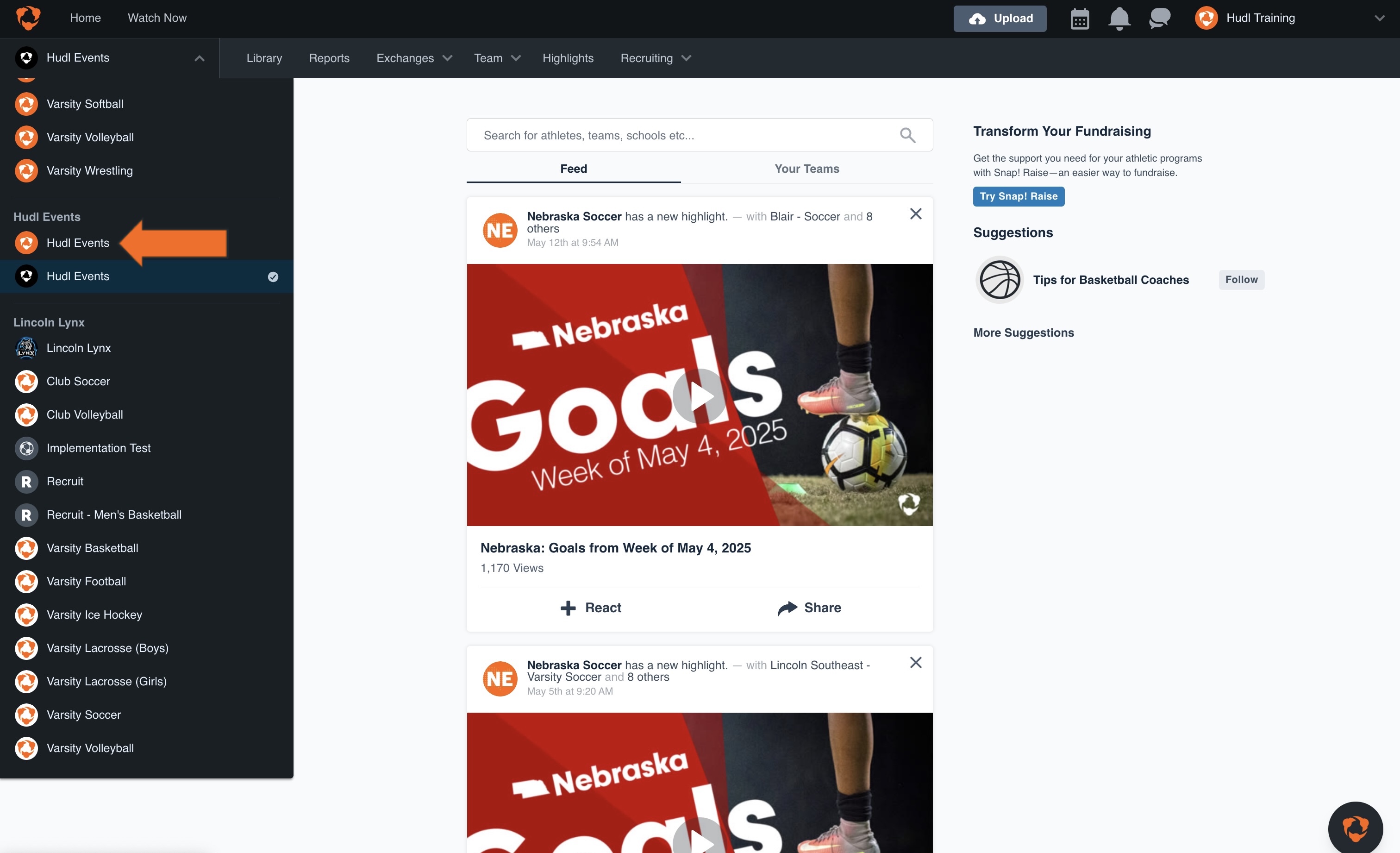
Task: Select Club Soccer team
Action: [147, 382]
